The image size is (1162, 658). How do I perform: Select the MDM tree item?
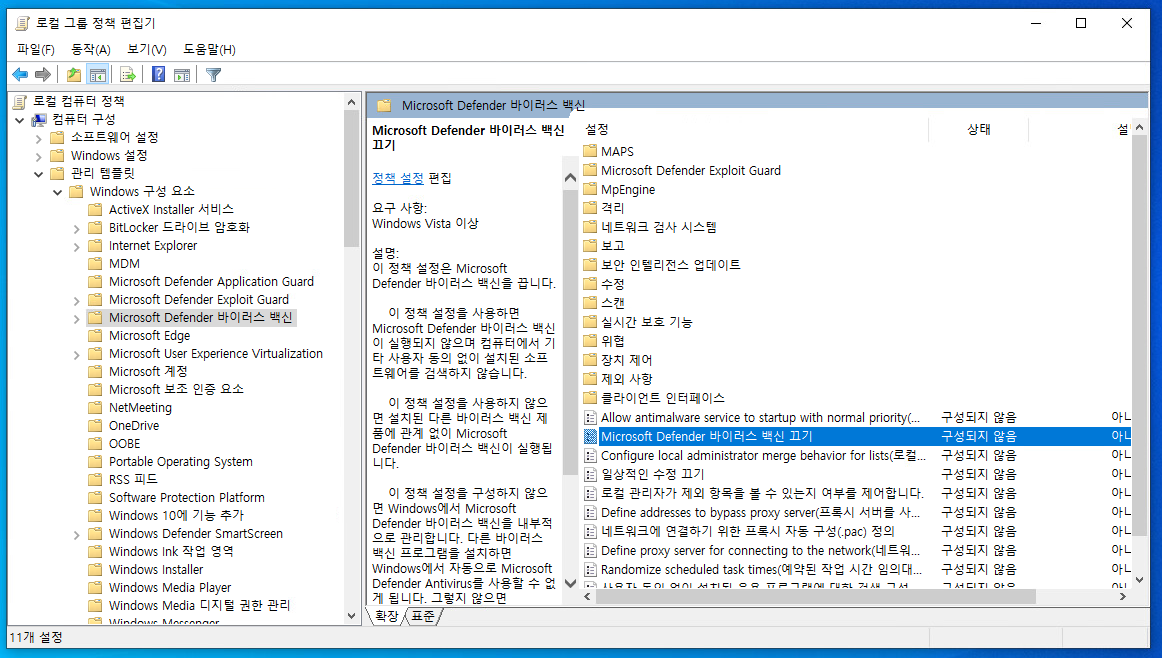click(x=124, y=264)
